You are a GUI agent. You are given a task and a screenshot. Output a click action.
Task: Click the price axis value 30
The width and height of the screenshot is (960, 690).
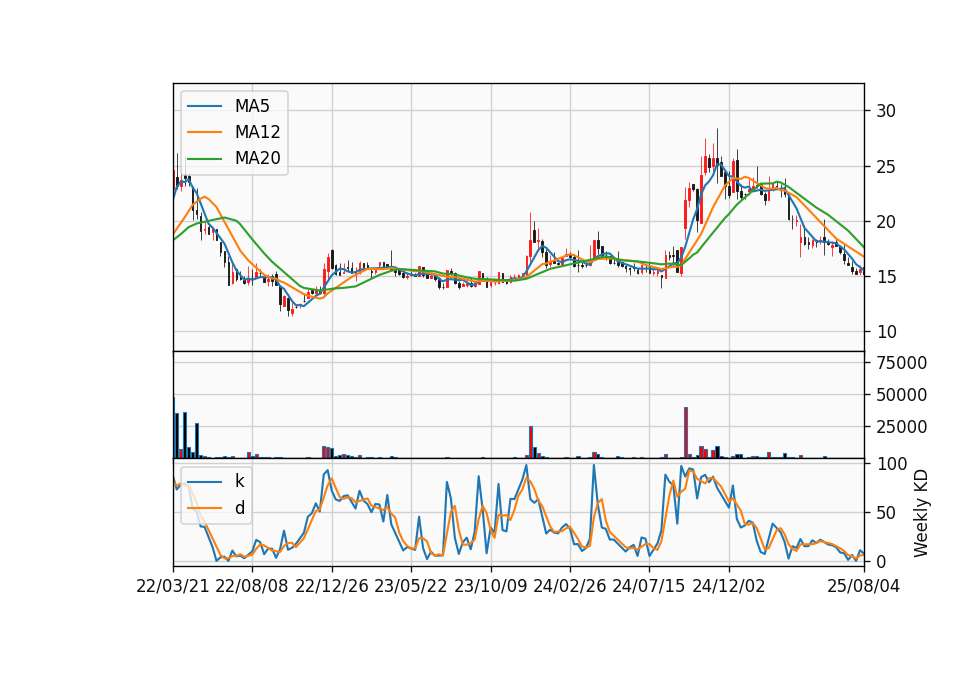[x=886, y=111]
